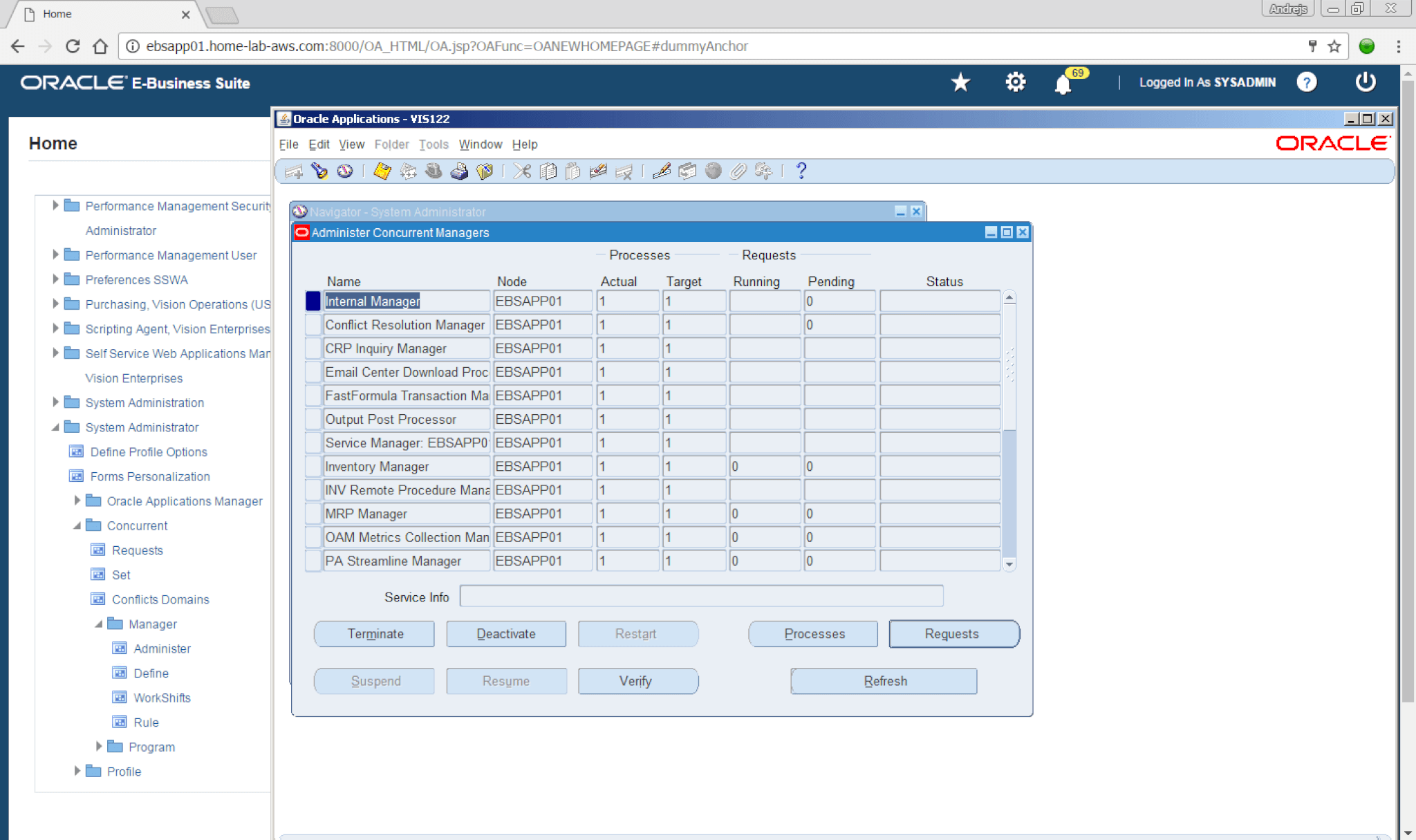Click the Print toolbar icon
This screenshot has width=1416, height=840.
(459, 171)
